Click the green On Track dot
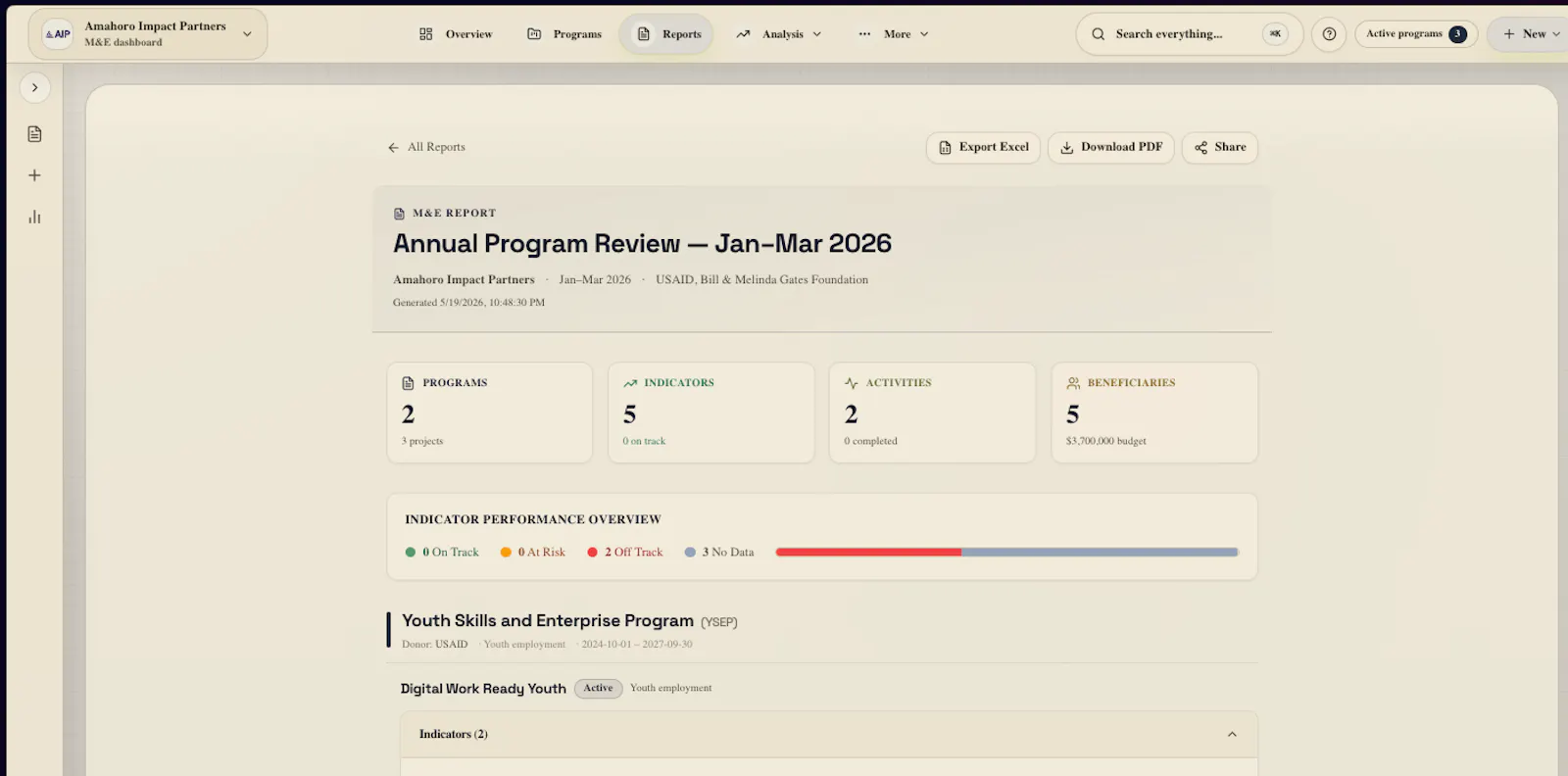The width and height of the screenshot is (1568, 776). [411, 553]
